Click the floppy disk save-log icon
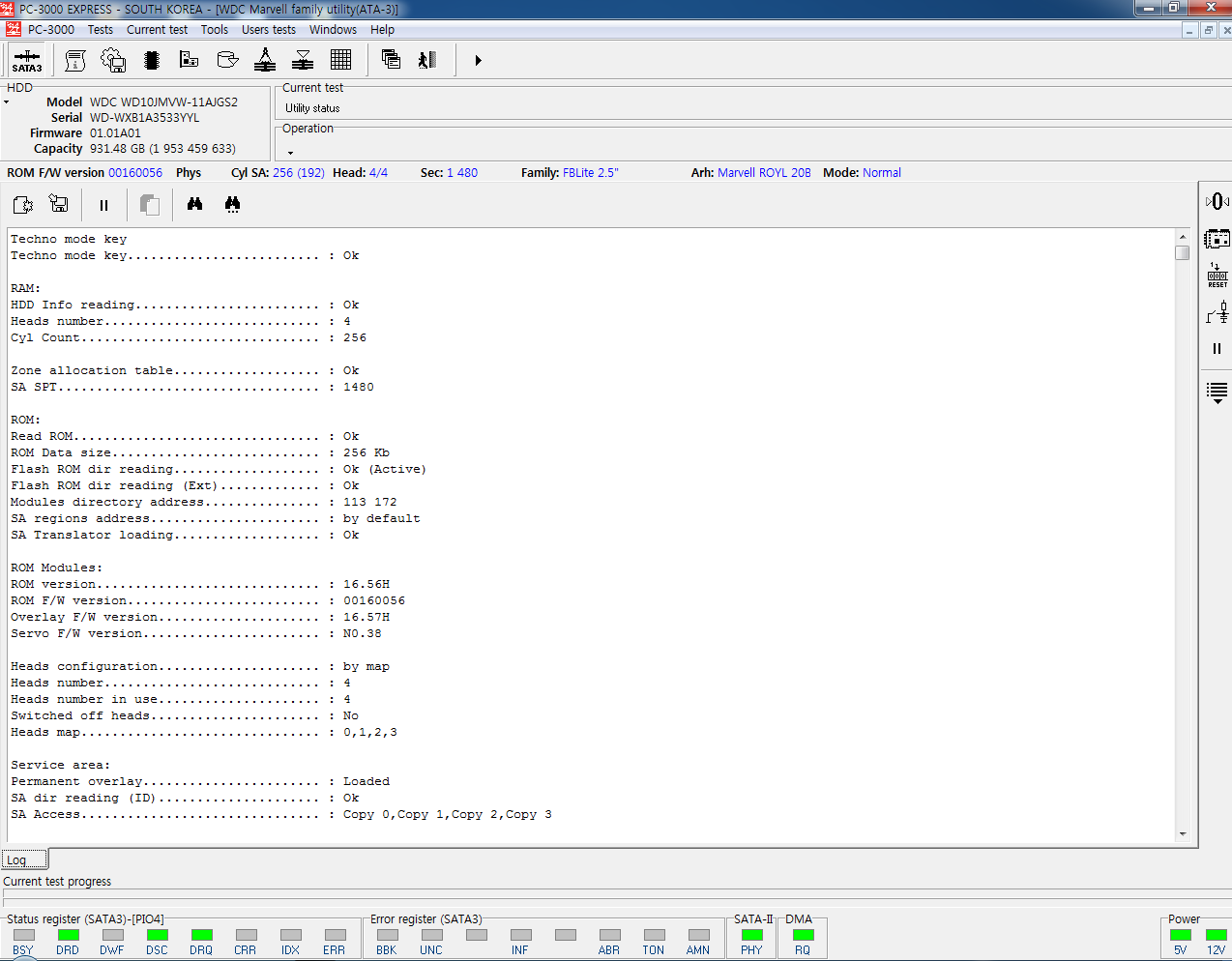Screen dimensions: 1232x961 pos(59,204)
